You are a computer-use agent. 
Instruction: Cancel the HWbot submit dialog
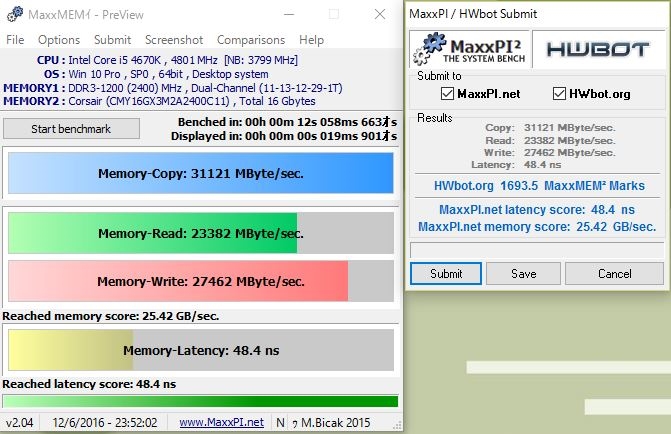click(x=615, y=273)
